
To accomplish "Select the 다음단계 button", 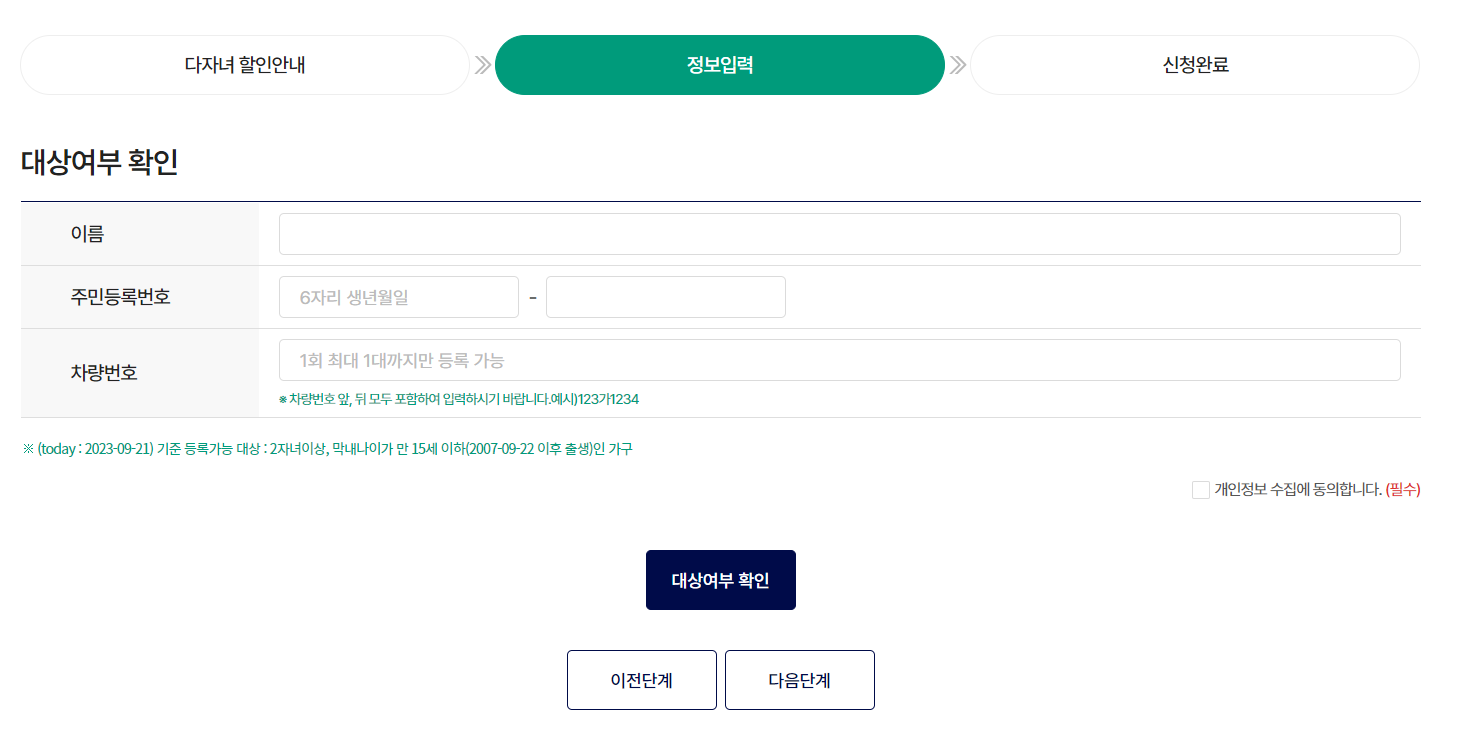I will [799, 679].
